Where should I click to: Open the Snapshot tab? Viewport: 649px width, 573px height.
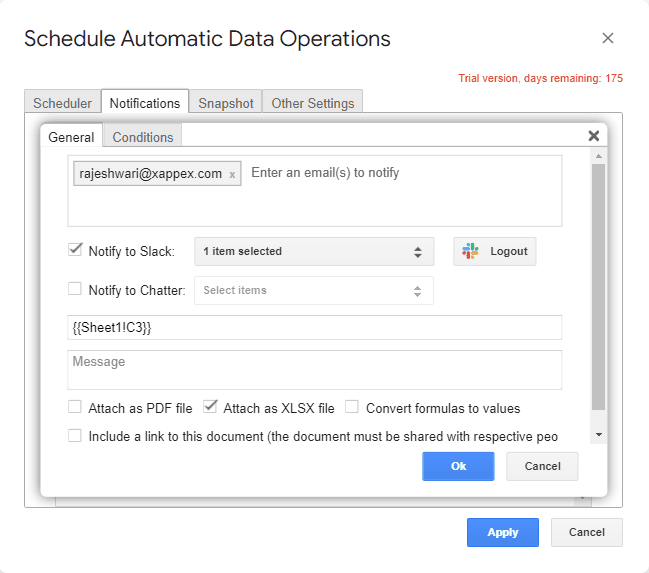(225, 103)
